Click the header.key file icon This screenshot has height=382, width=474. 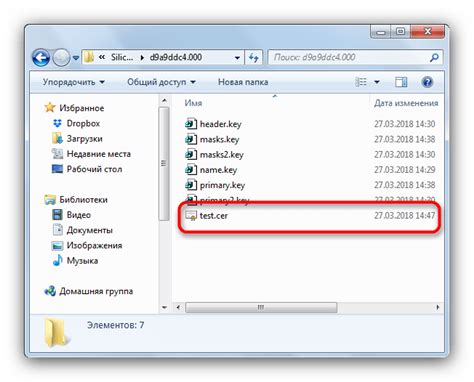point(191,124)
